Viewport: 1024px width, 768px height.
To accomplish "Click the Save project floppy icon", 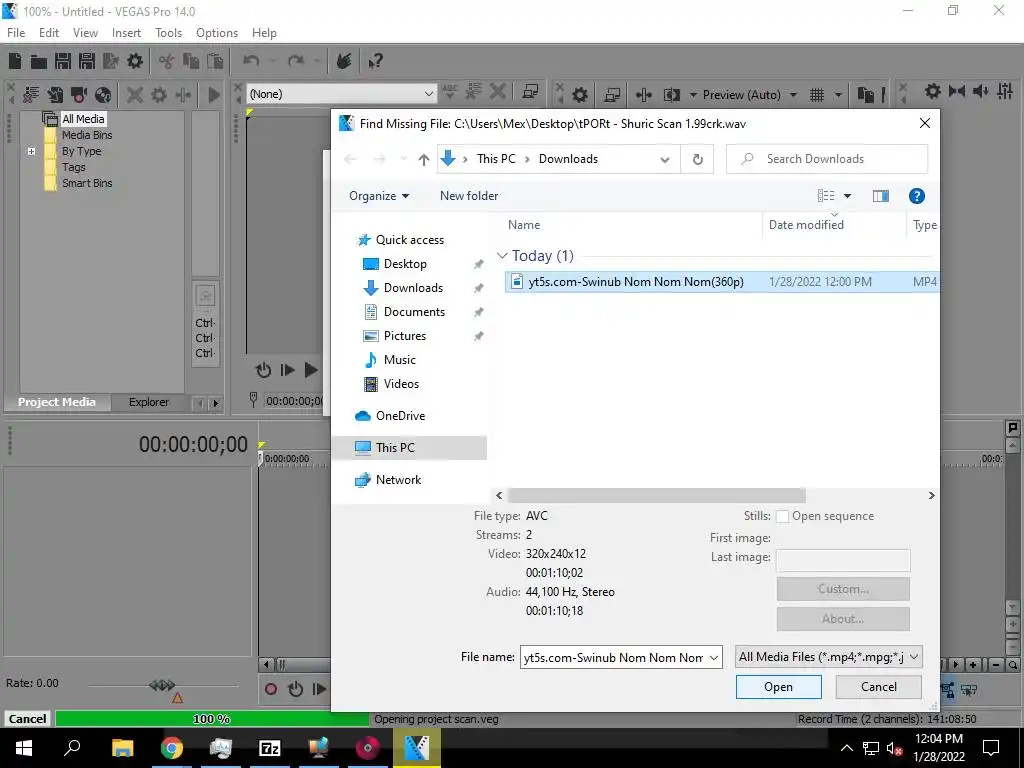I will click(63, 61).
